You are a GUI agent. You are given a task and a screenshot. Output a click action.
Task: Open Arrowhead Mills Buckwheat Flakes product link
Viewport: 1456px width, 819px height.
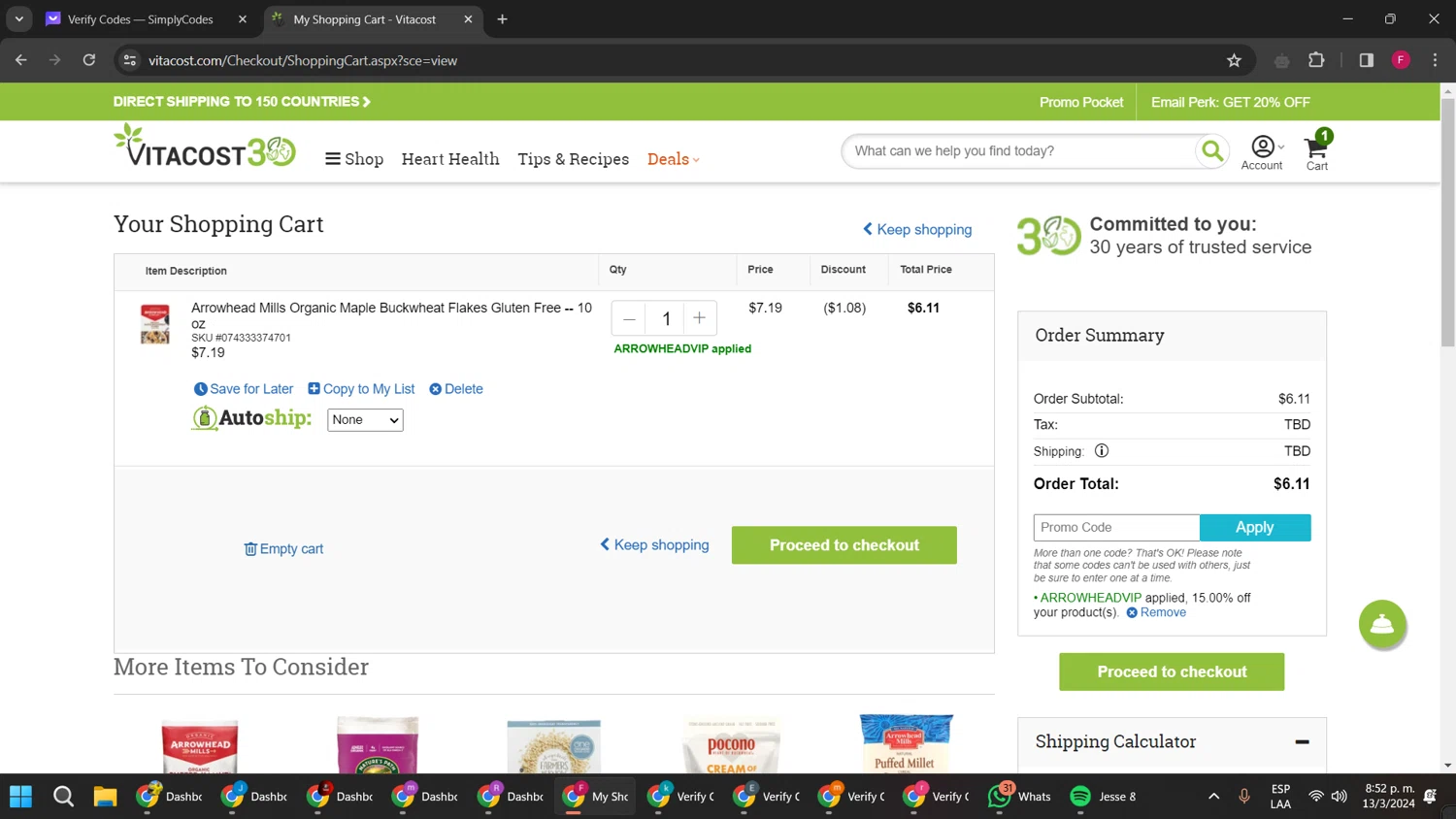[391, 315]
